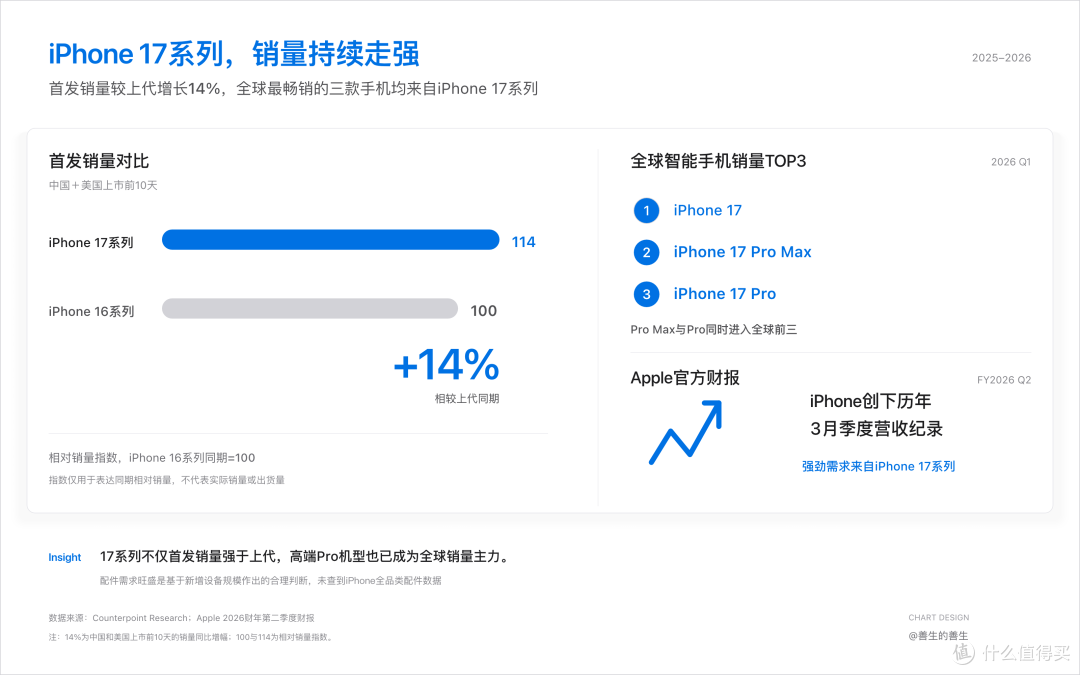This screenshot has height=675, width=1080.
Task: Click the blue Insight label
Action: coord(65,557)
